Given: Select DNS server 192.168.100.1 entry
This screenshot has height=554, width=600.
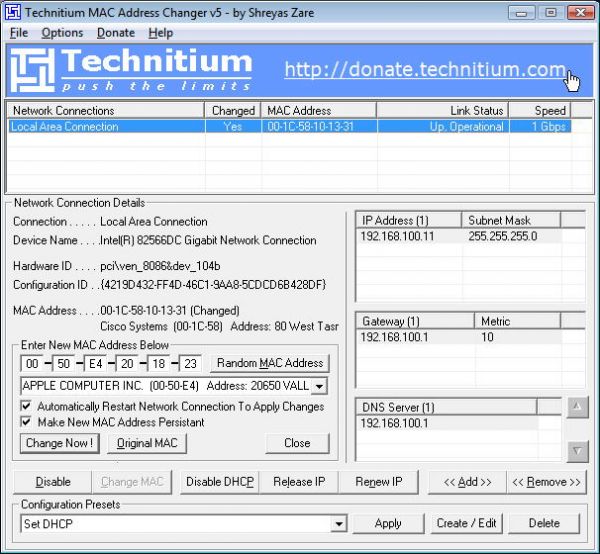Looking at the screenshot, I should click(x=395, y=423).
